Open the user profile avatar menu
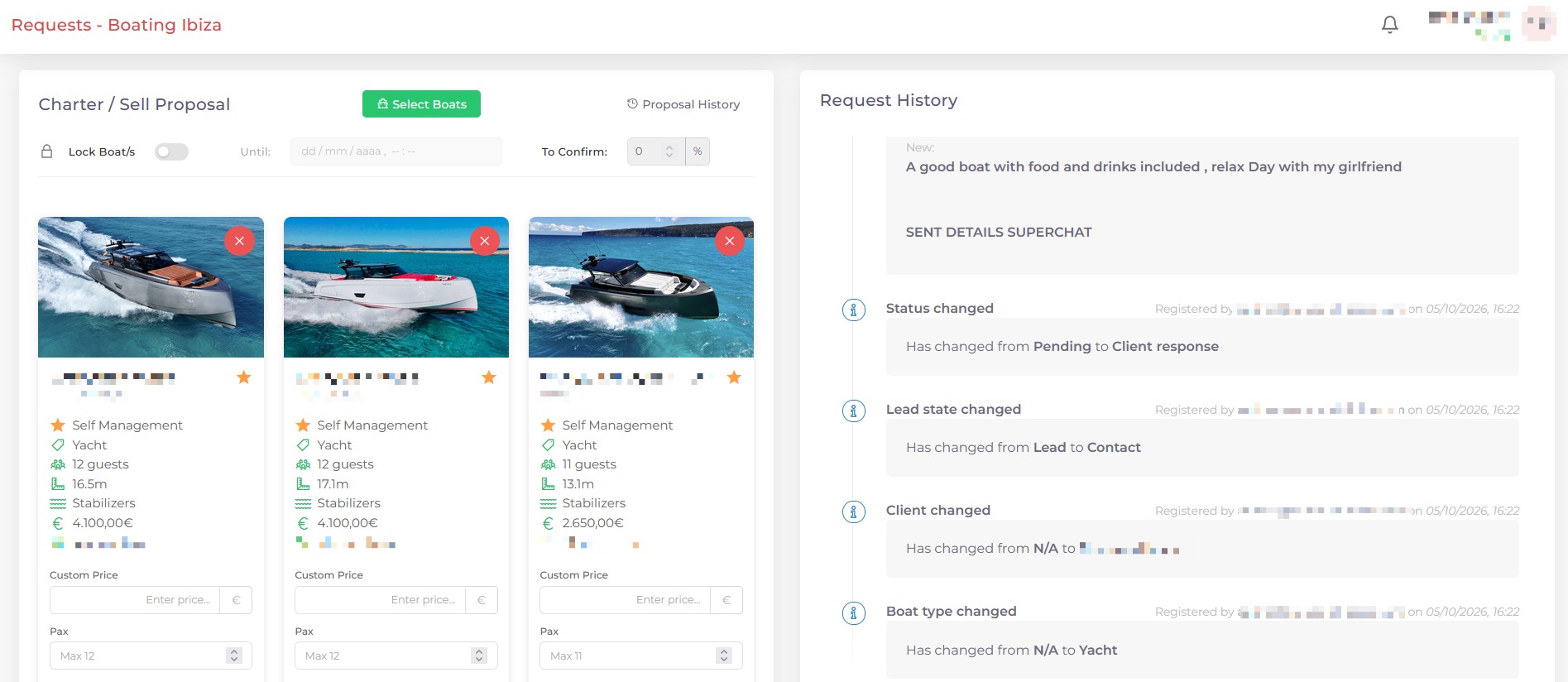This screenshot has height=682, width=1568. click(1539, 23)
